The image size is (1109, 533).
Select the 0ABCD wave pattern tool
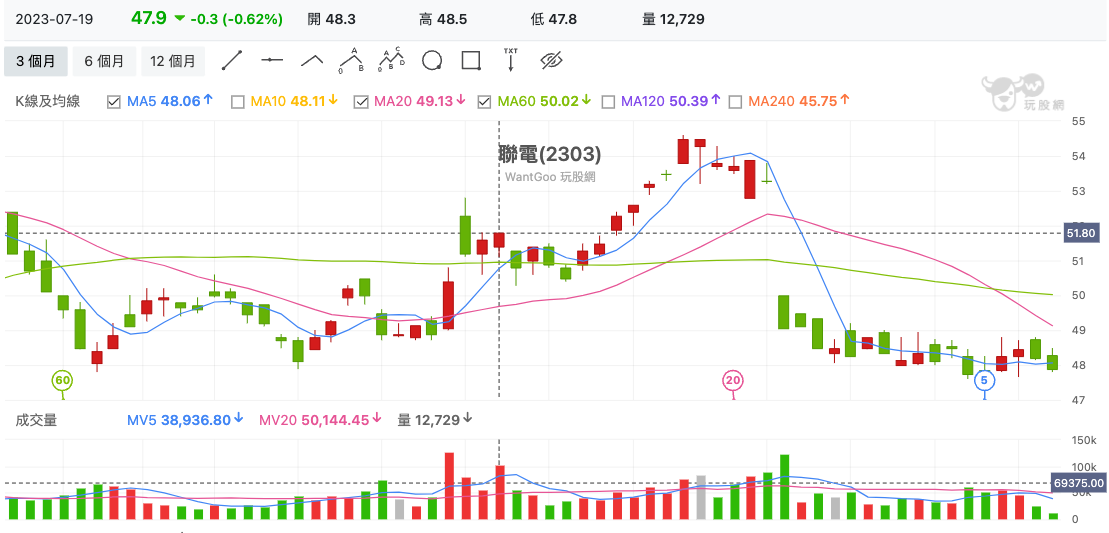tap(393, 61)
